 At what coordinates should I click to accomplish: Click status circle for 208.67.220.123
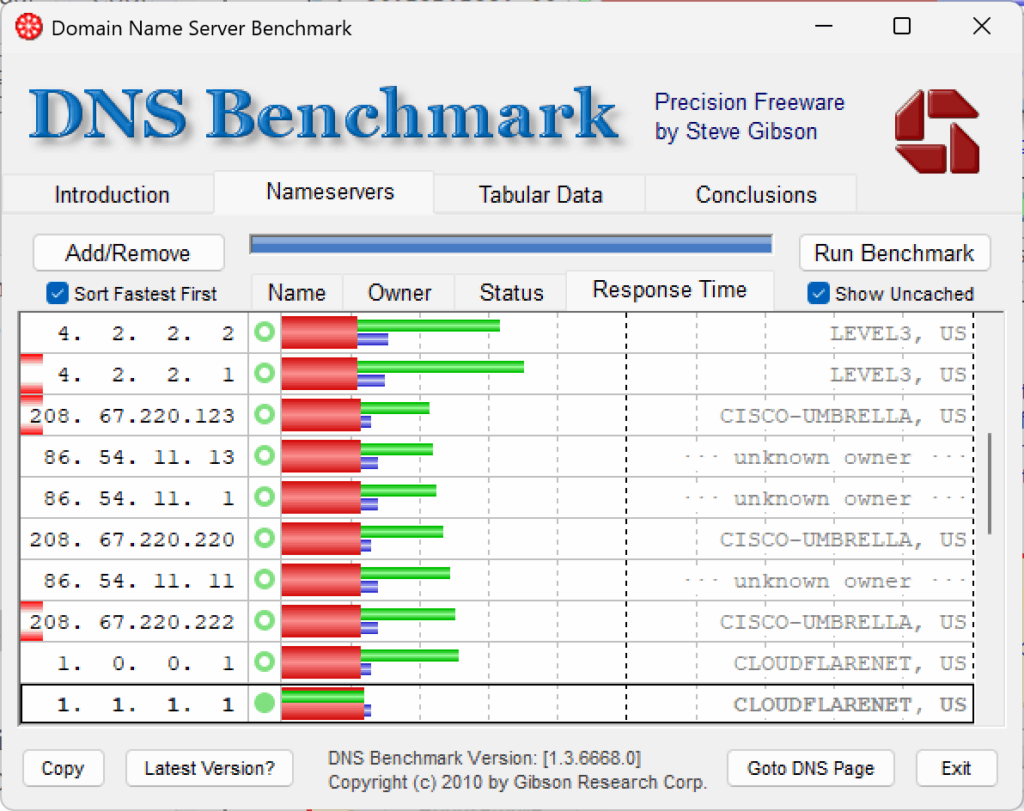(x=264, y=415)
